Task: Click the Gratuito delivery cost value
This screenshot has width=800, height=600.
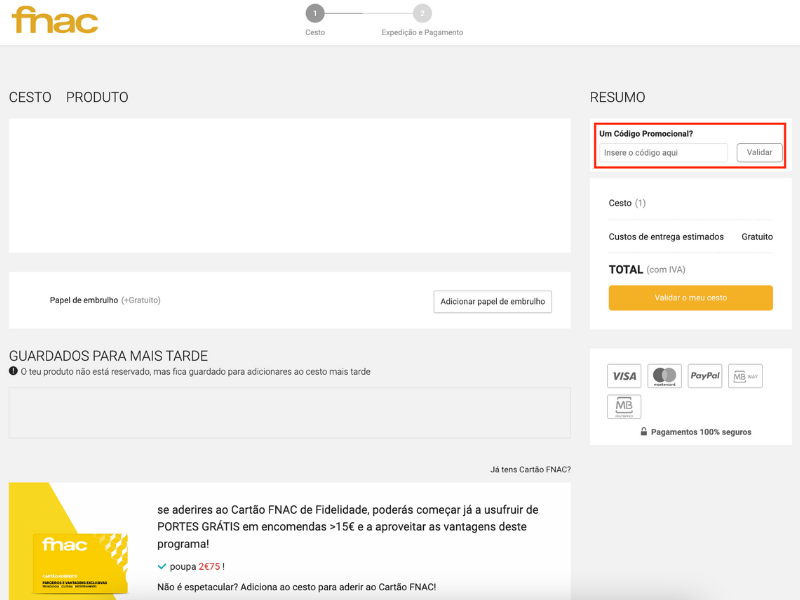Action: click(x=757, y=237)
